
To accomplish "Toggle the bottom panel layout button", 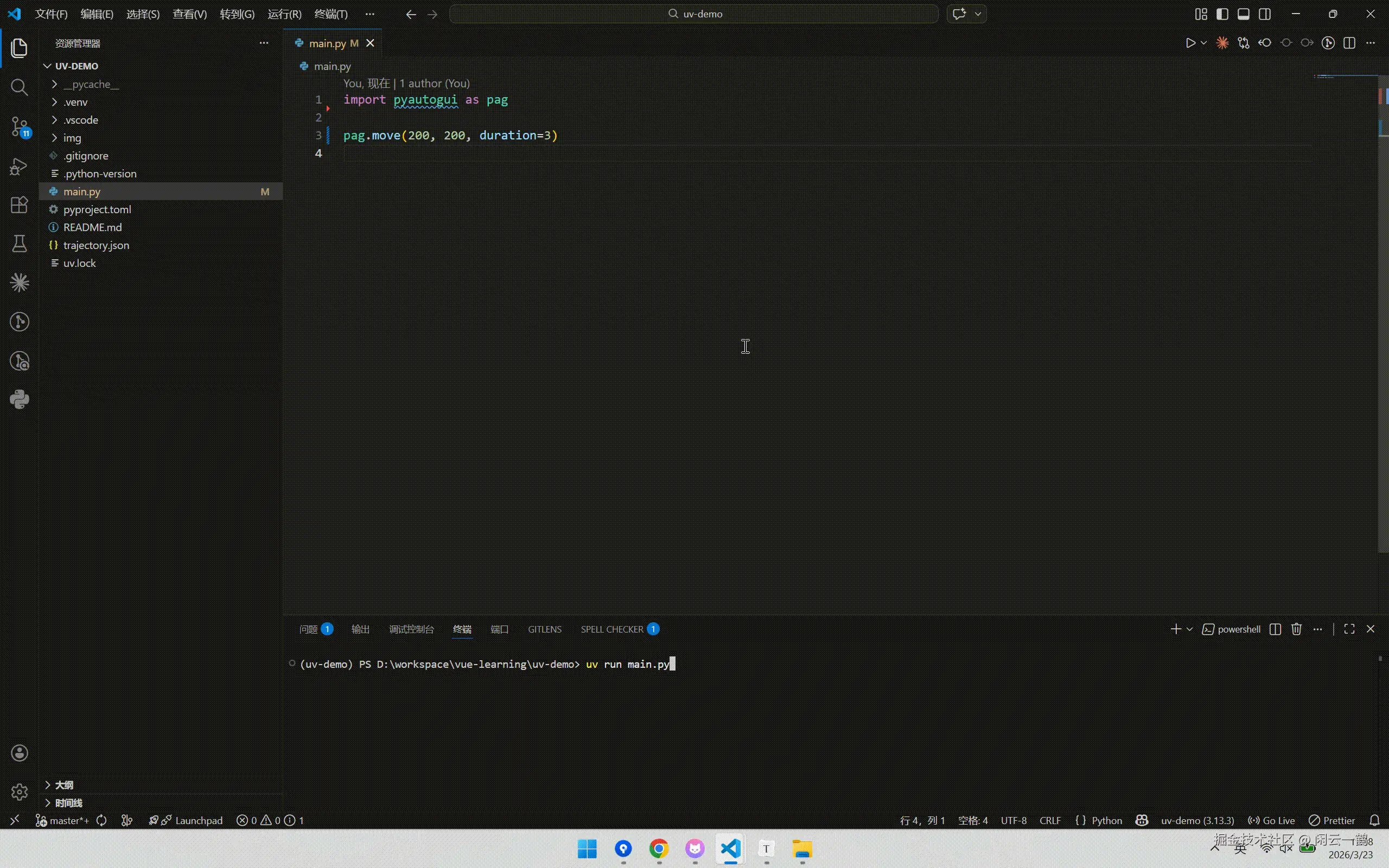I will pos(1243,14).
